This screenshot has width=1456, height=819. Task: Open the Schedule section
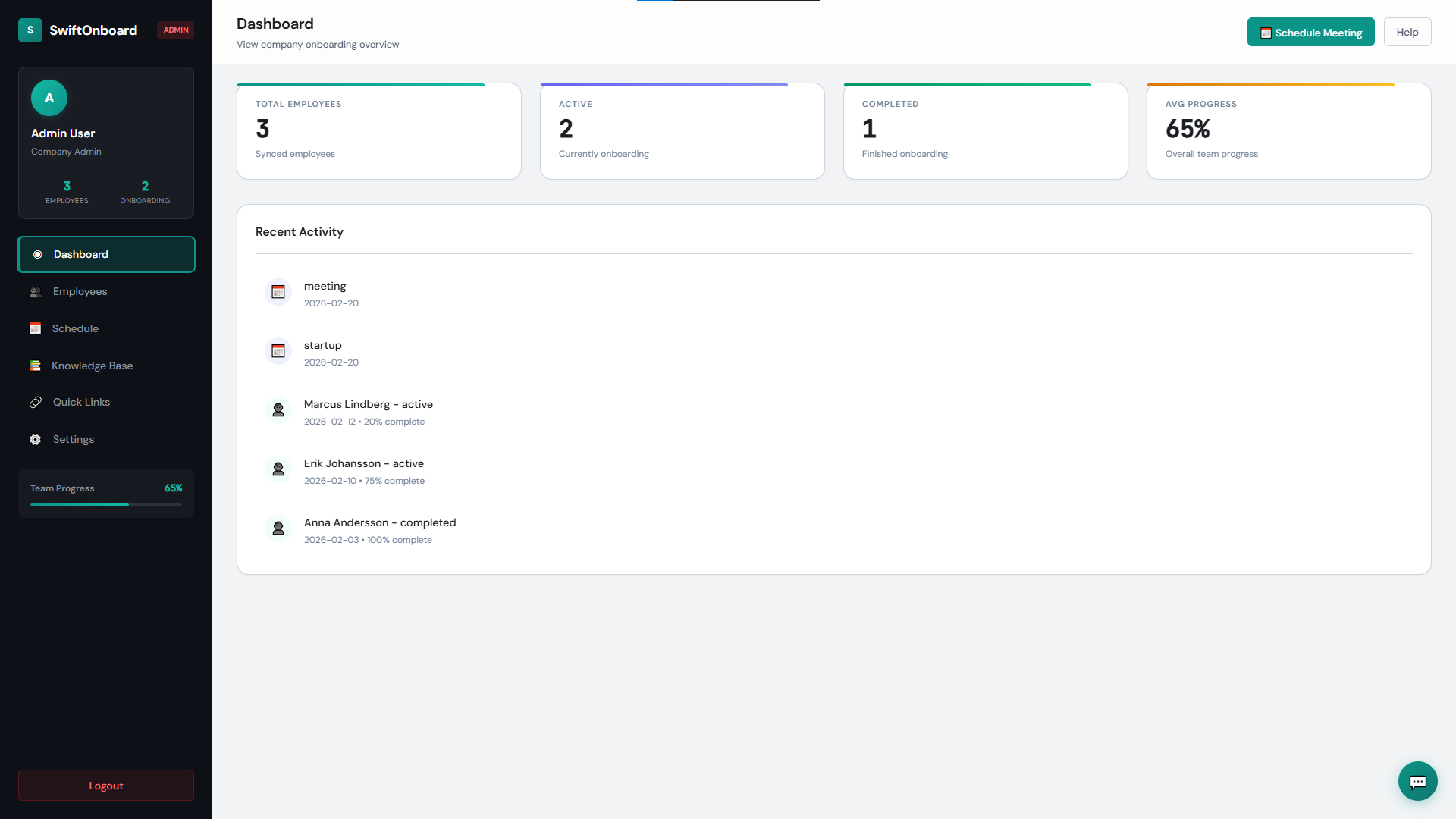click(75, 328)
